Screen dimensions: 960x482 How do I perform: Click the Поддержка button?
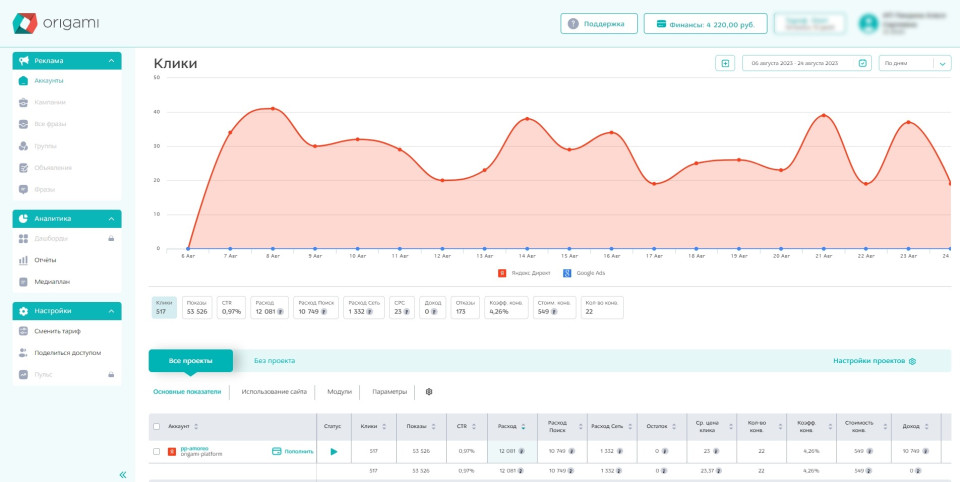[x=598, y=23]
